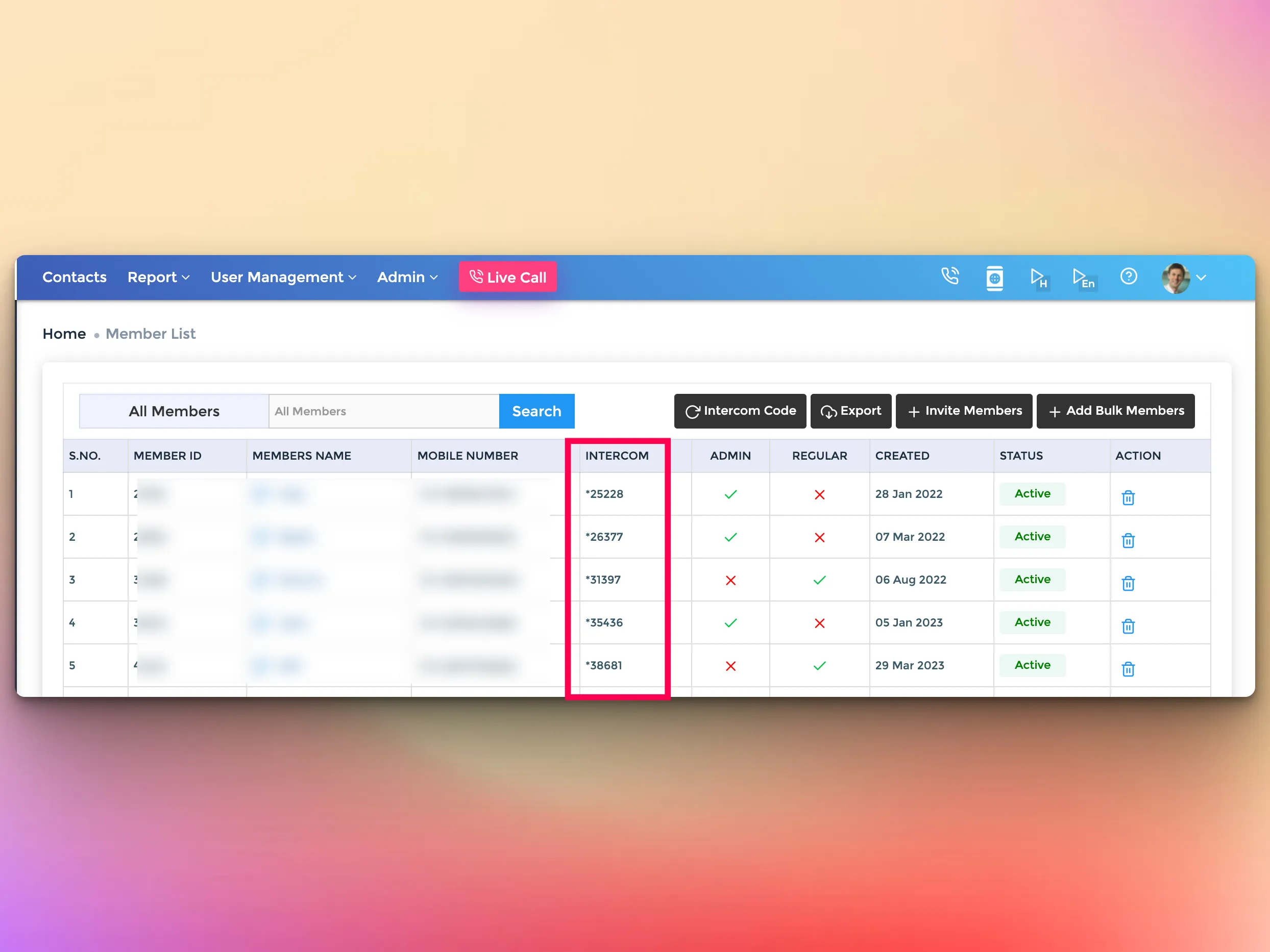Click the Active status badge in row 5

tap(1032, 665)
